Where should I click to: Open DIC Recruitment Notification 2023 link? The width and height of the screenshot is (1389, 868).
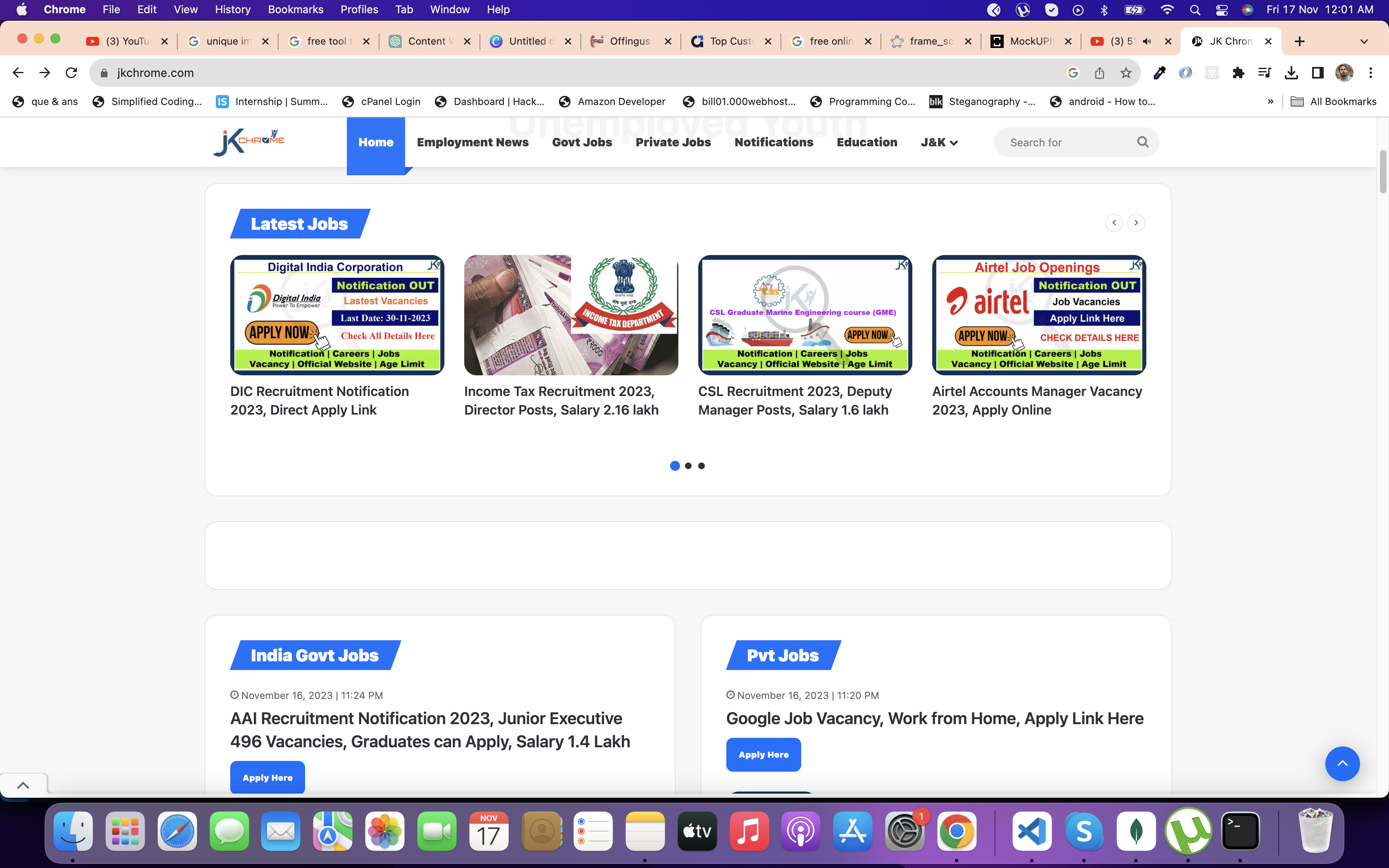320,401
